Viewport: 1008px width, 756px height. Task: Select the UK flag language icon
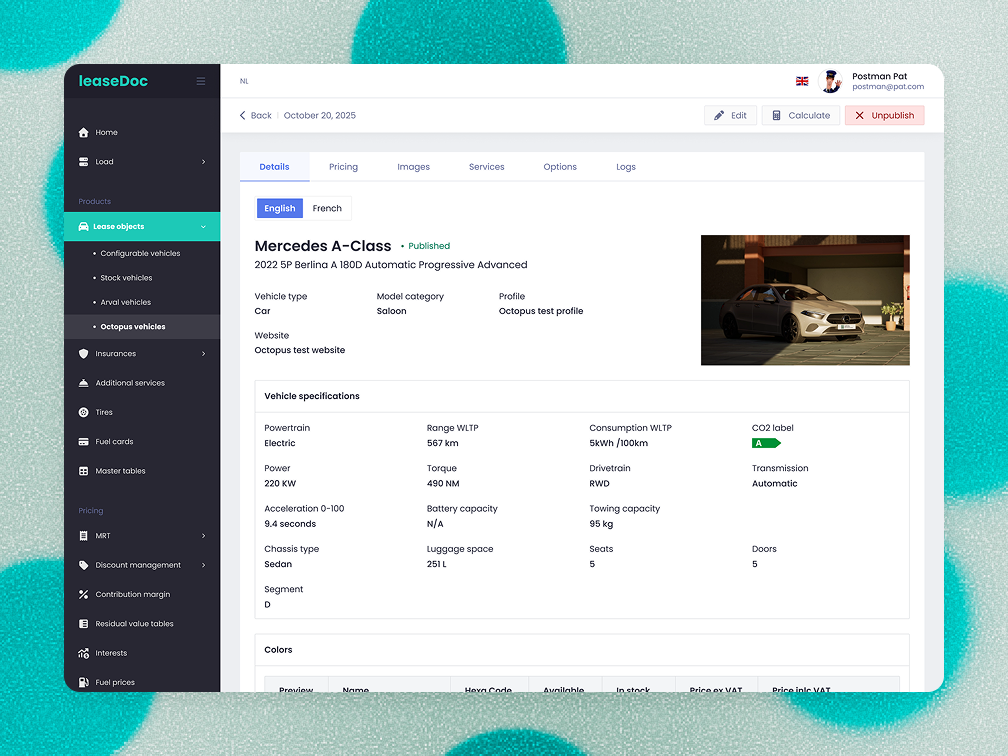click(x=802, y=81)
